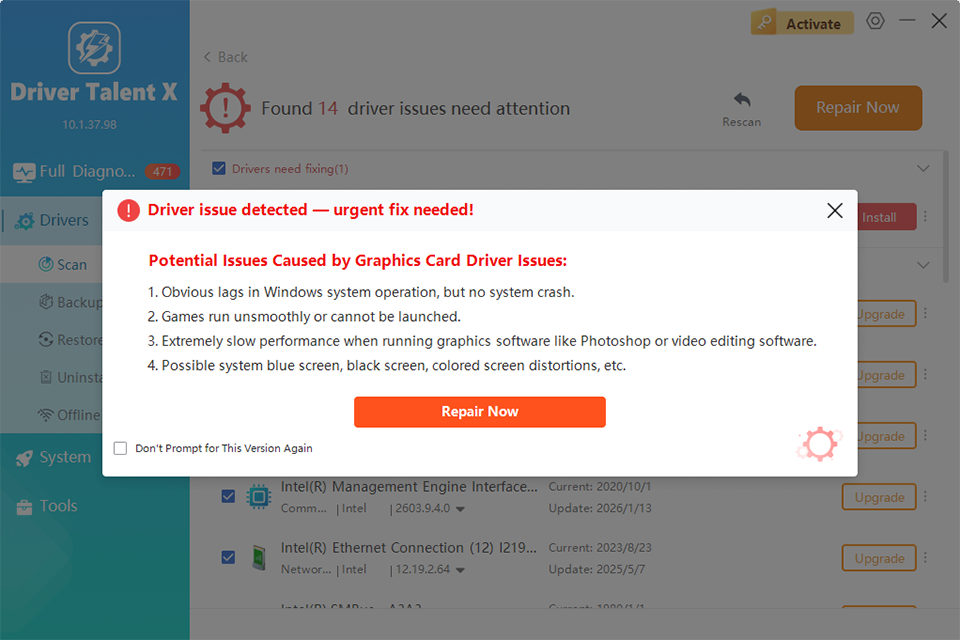Click the Backup icon in the sidebar
Image resolution: width=960 pixels, height=640 pixels.
pos(46,302)
